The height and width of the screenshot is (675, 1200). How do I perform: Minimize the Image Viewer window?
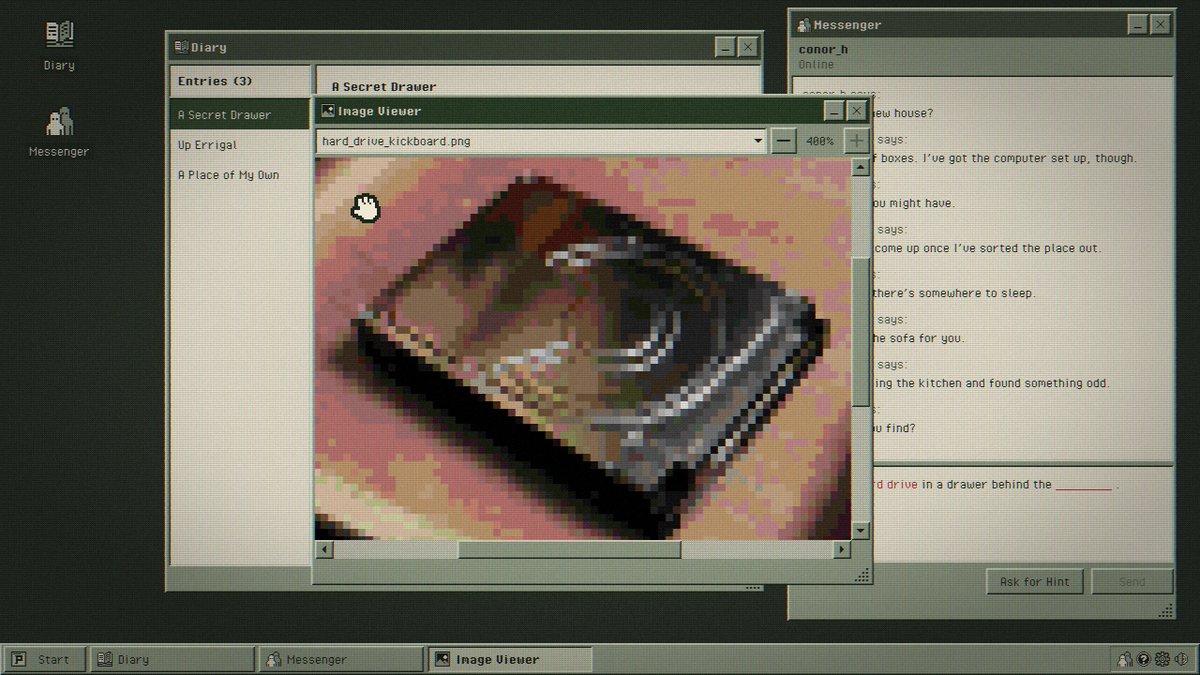click(x=834, y=111)
